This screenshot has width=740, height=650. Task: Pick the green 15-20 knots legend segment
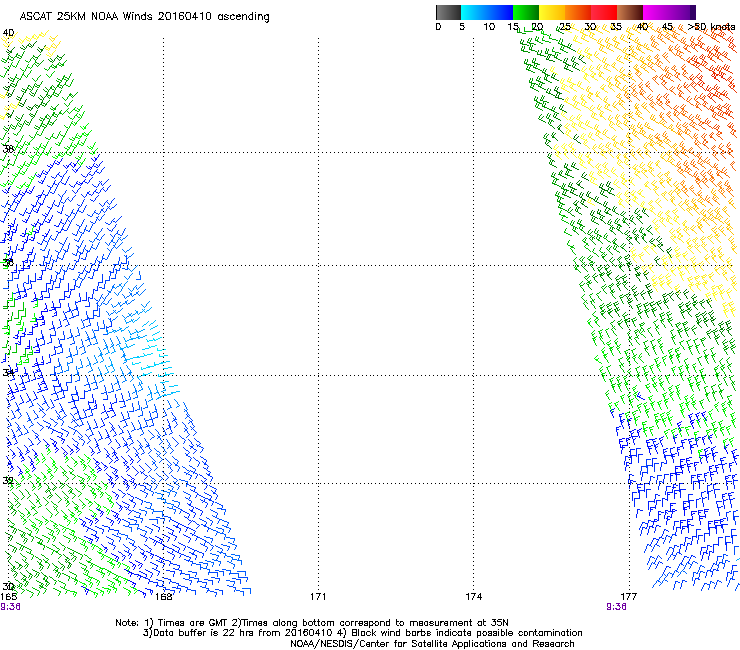526,12
